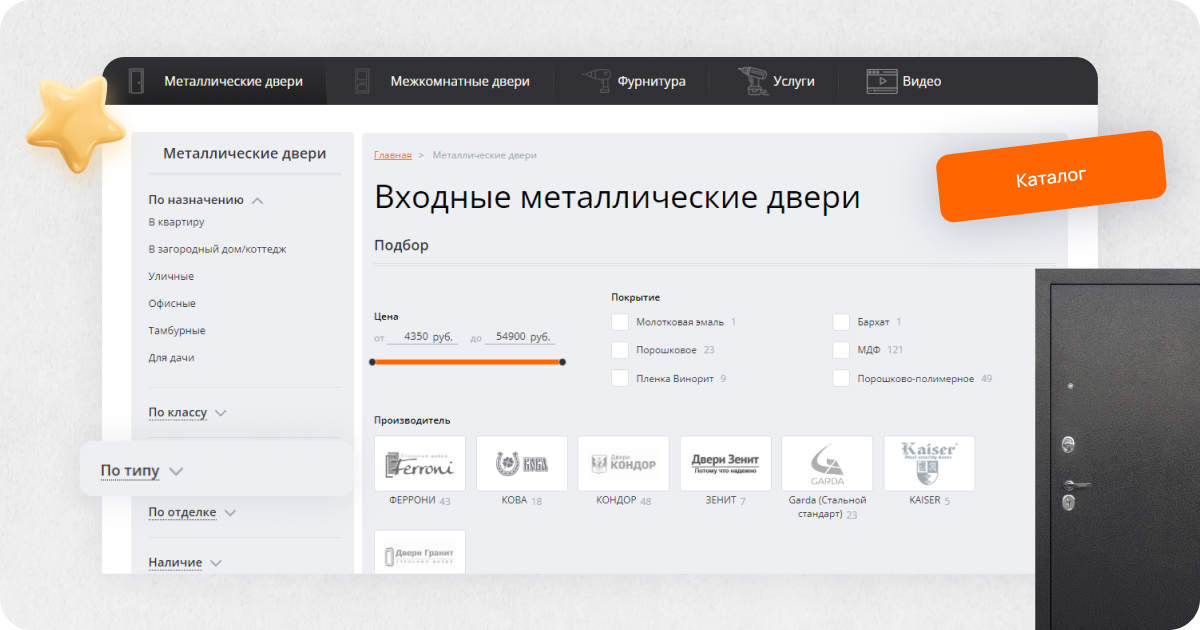Go to Главная breadcrumb link
The image size is (1200, 630).
point(392,155)
